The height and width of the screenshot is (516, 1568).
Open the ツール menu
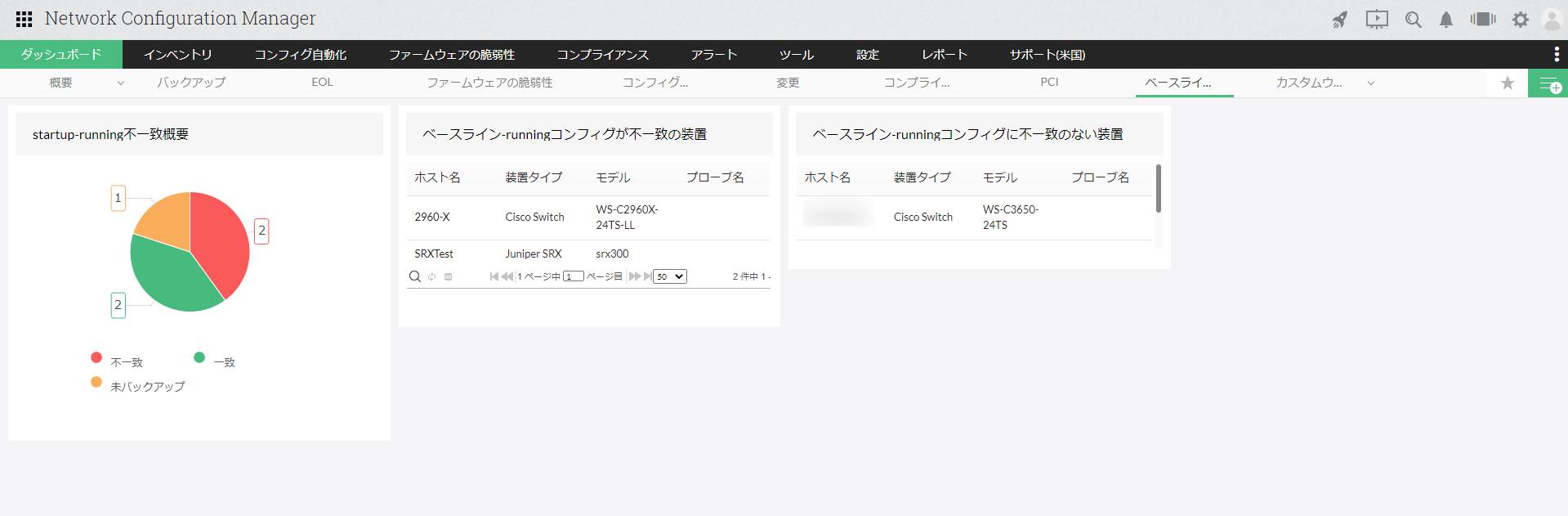coord(797,54)
